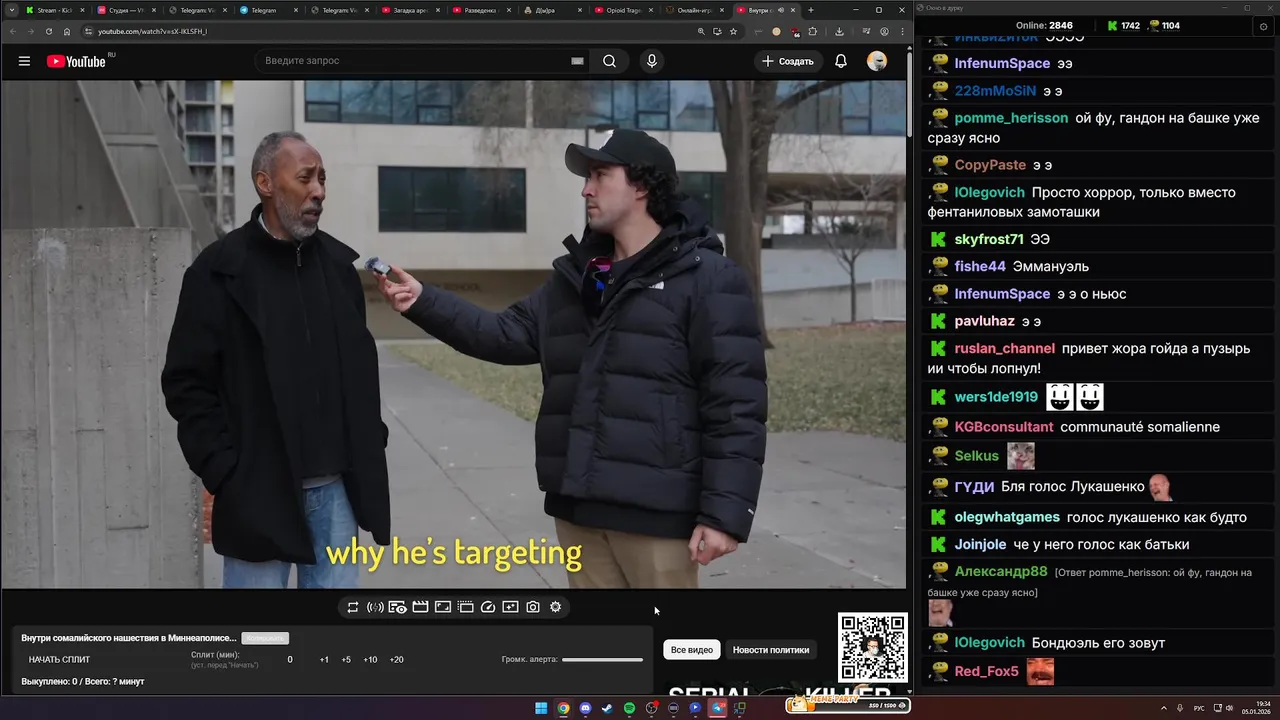Click the video player frame
The height and width of the screenshot is (720, 1280).
[x=454, y=334]
